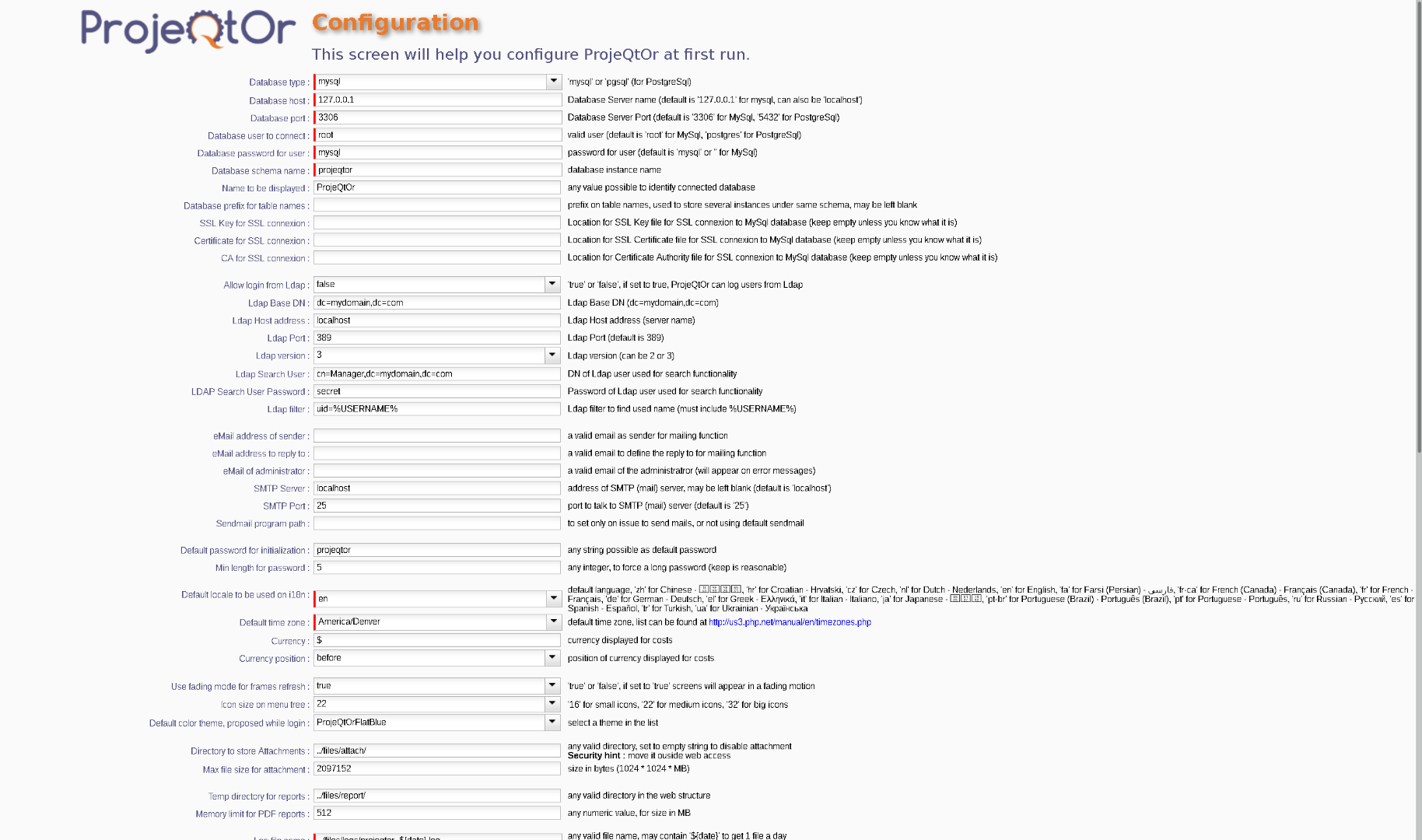1422x840 pixels.
Task: Click the Ldap Base DN field
Action: tap(437, 303)
